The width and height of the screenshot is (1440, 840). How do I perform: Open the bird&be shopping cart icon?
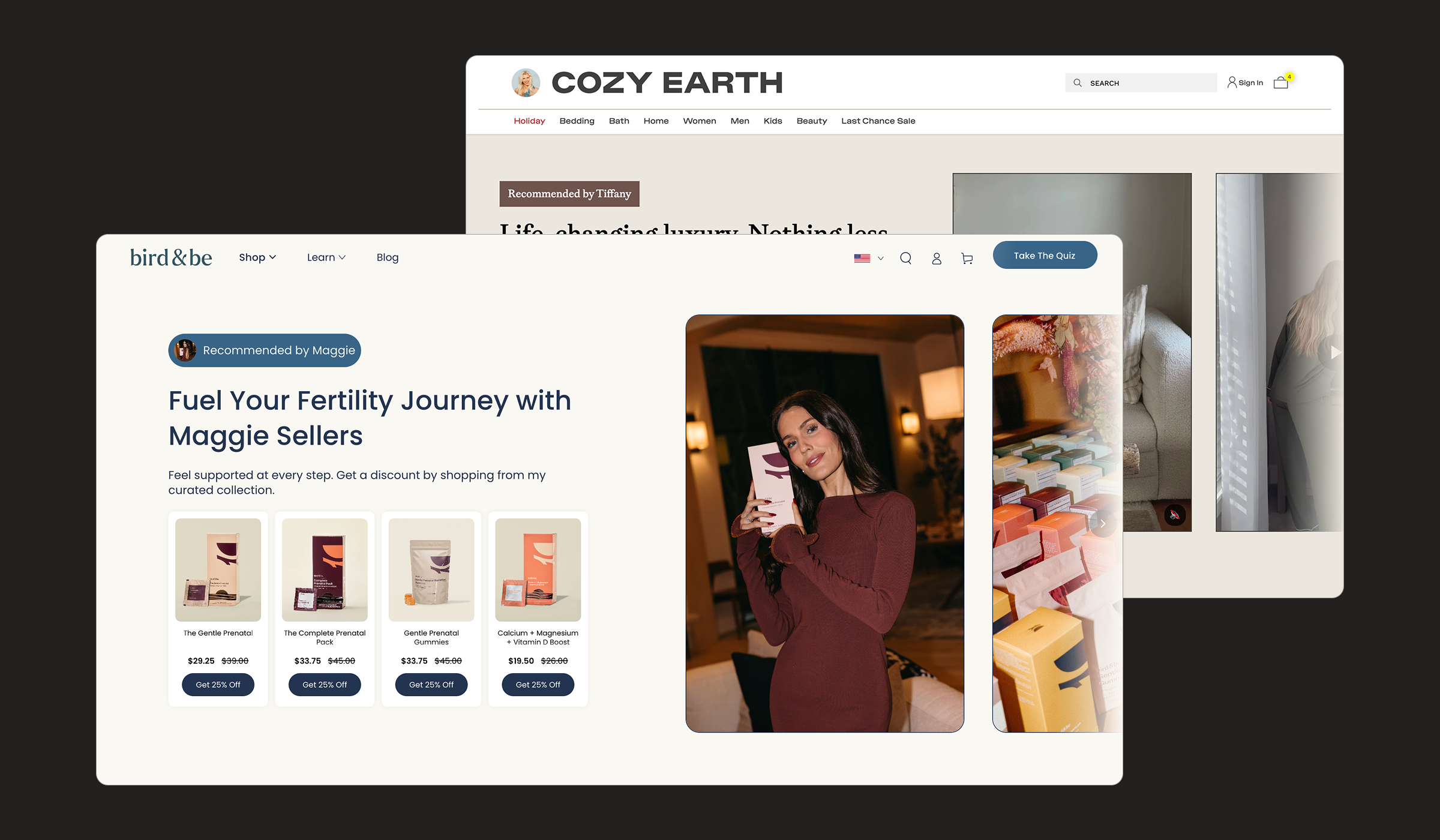click(x=967, y=259)
